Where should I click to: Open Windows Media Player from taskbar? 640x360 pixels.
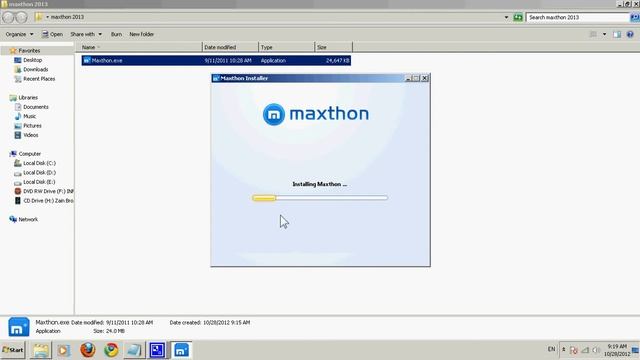pyautogui.click(x=63, y=350)
